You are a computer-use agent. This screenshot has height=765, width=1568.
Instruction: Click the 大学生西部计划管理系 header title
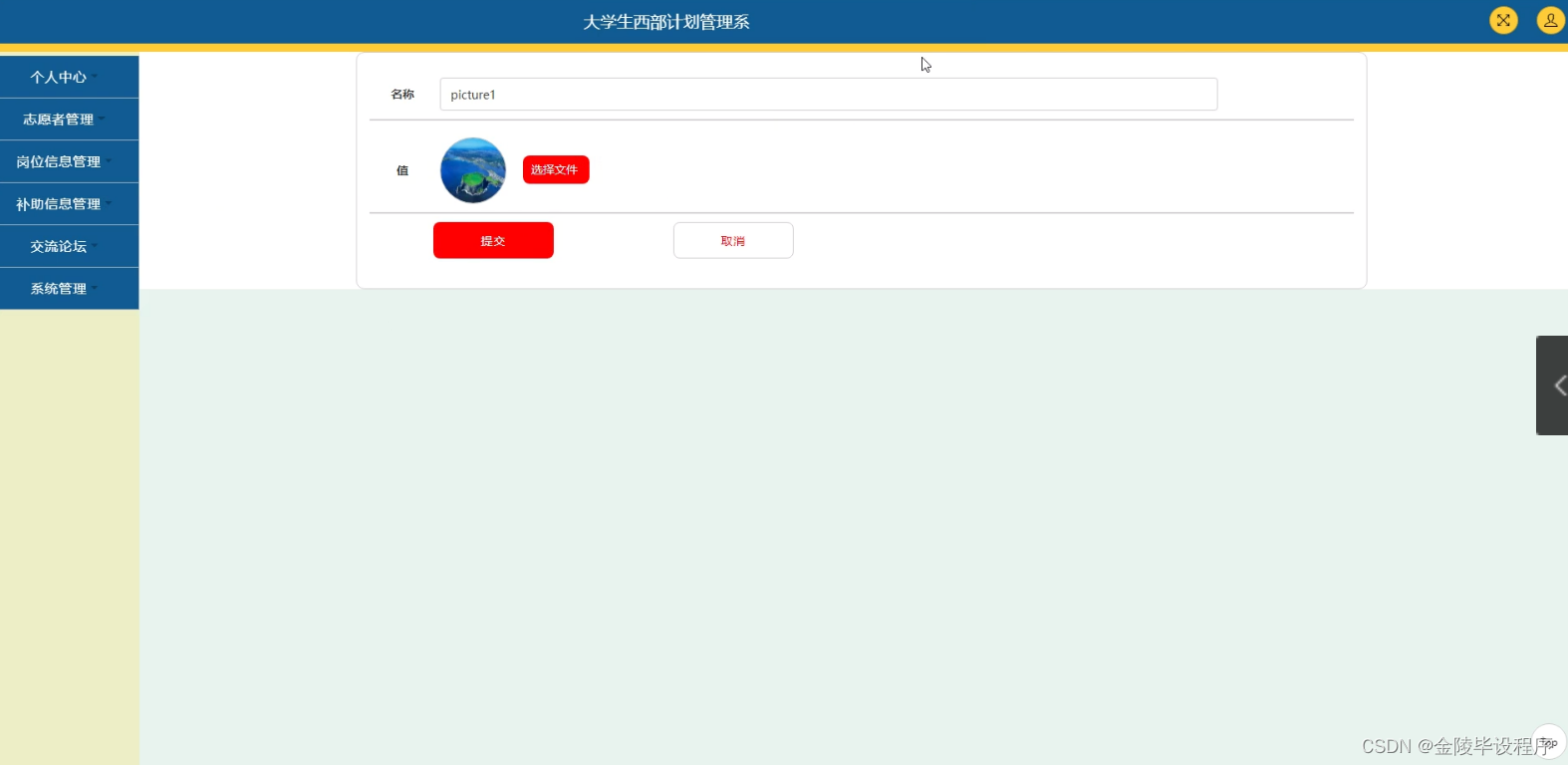pyautogui.click(x=666, y=22)
